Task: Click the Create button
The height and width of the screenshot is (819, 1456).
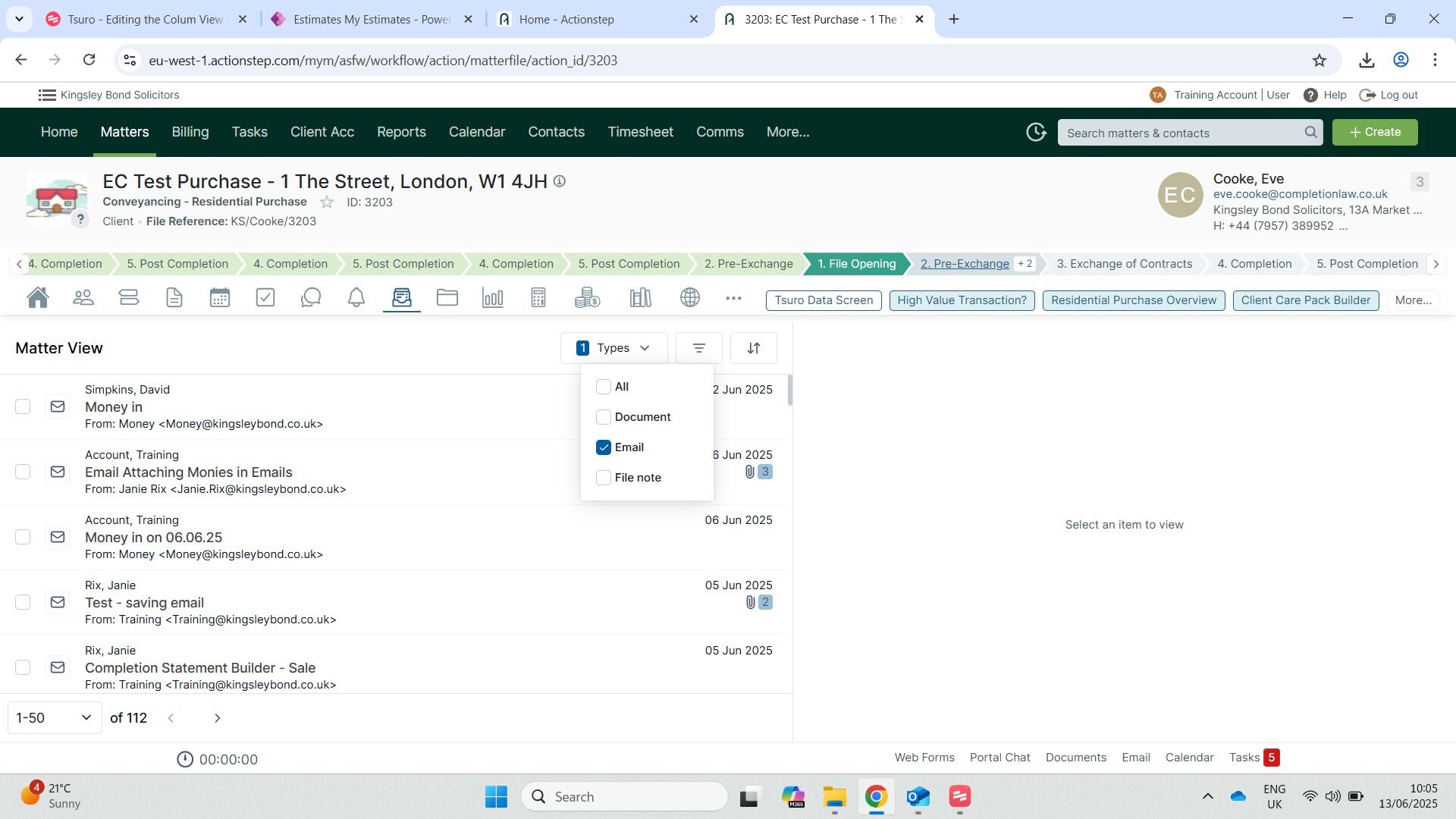Action: coord(1375,132)
